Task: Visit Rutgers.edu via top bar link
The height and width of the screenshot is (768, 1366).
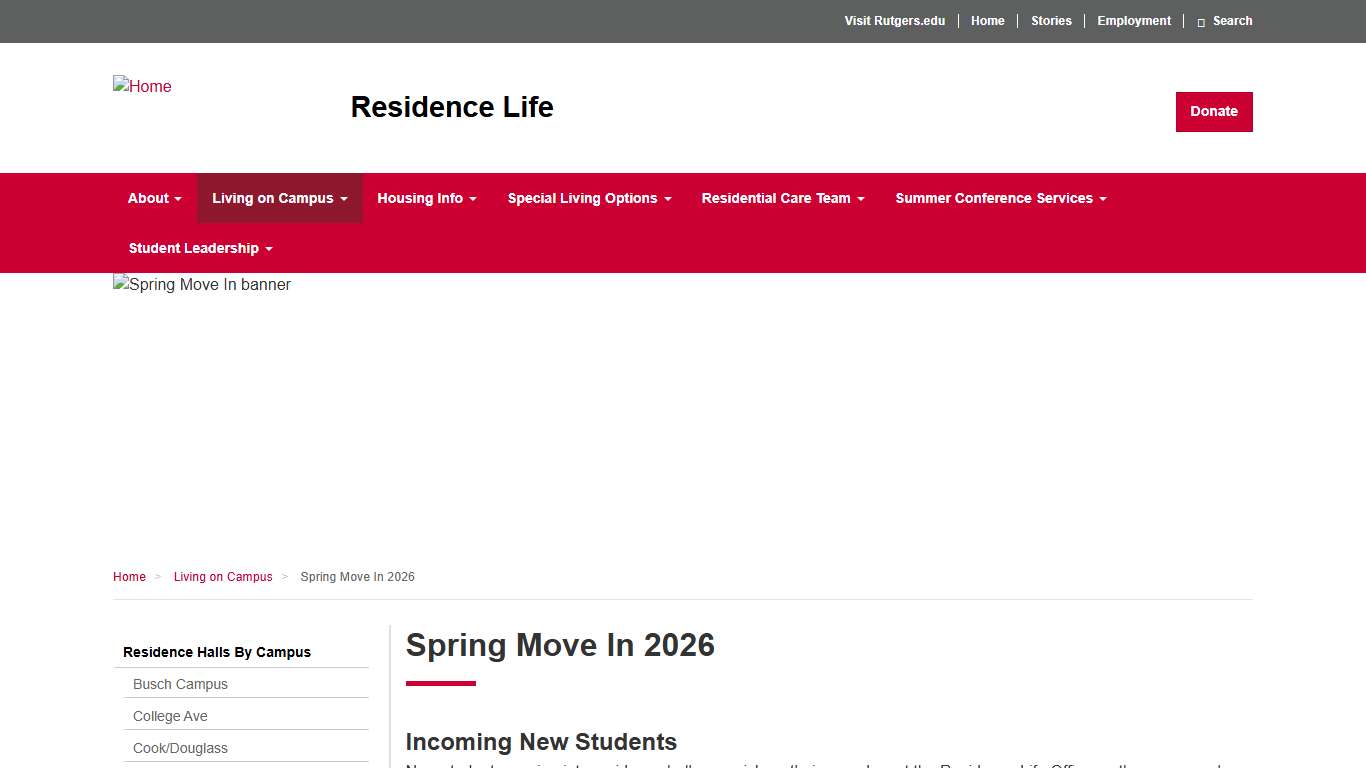Action: [894, 21]
